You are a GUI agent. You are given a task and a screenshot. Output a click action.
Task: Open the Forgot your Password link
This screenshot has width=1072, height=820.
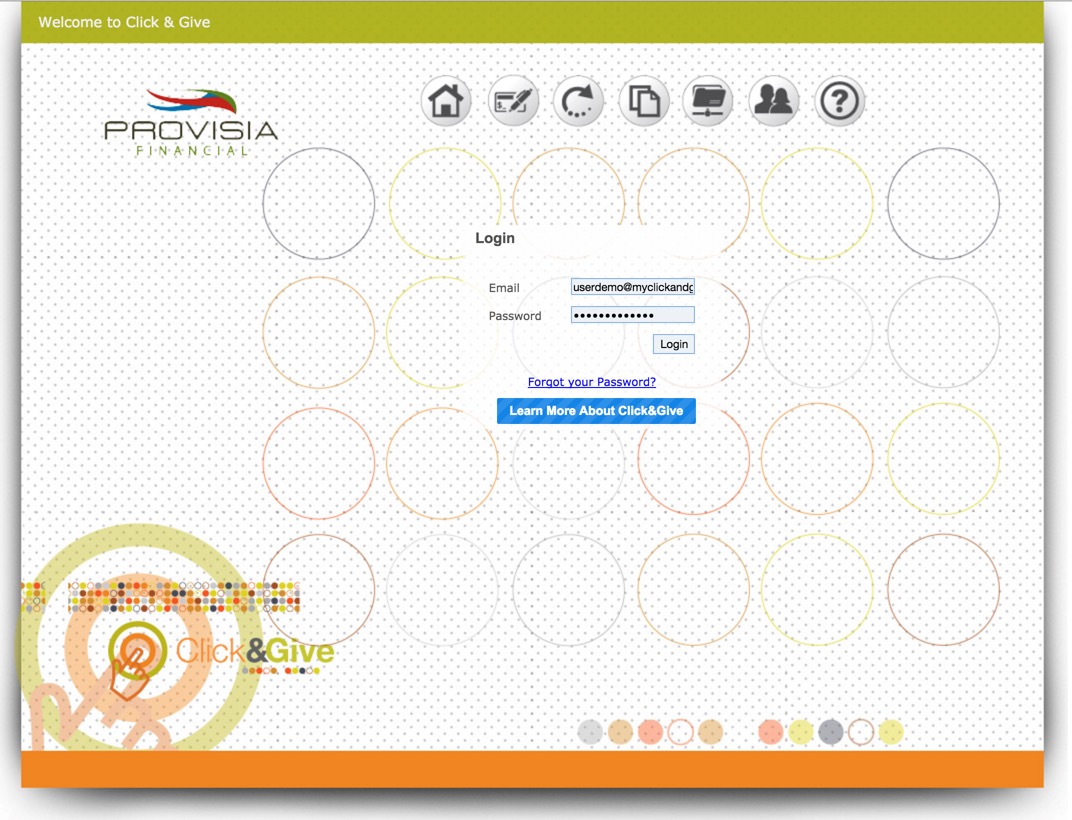tap(591, 382)
